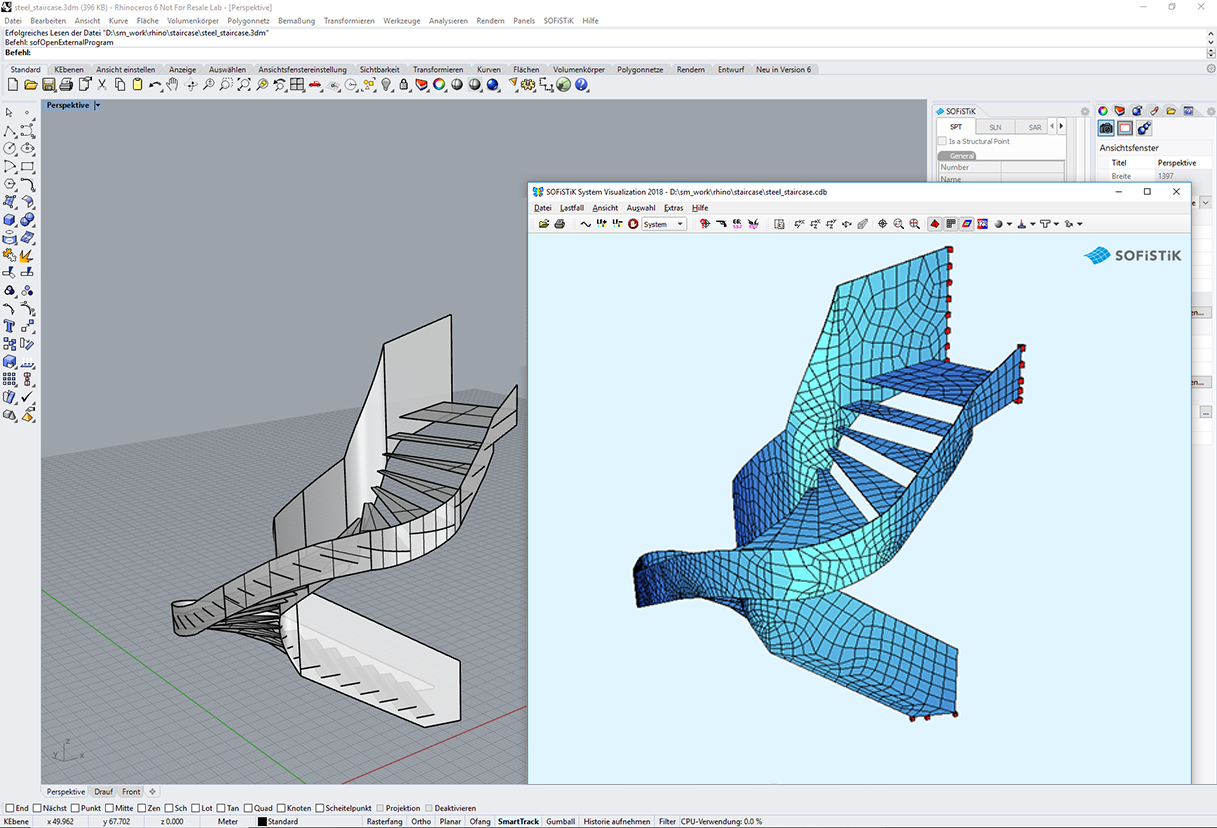This screenshot has width=1217, height=828.
Task: Open the sphere render-mode dropdown arrow in SOFiSTiK
Action: click(1009, 224)
